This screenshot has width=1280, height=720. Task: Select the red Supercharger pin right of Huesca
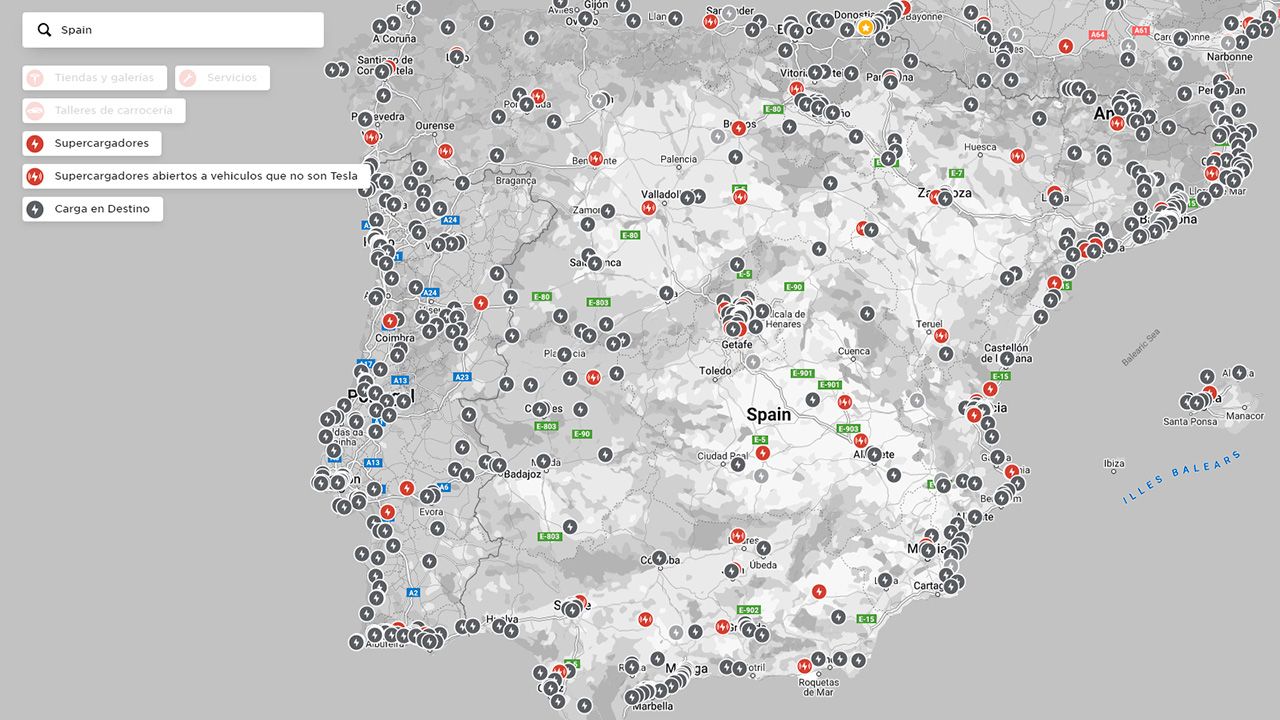click(x=1017, y=155)
